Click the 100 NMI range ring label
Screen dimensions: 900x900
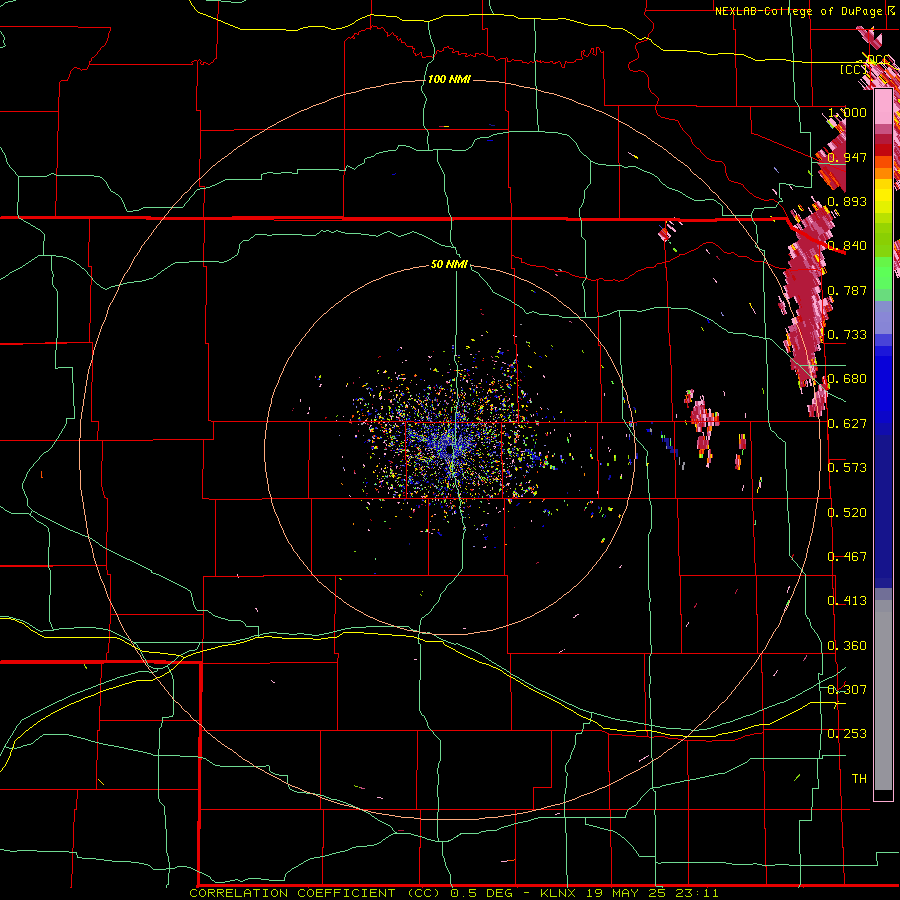tap(449, 79)
